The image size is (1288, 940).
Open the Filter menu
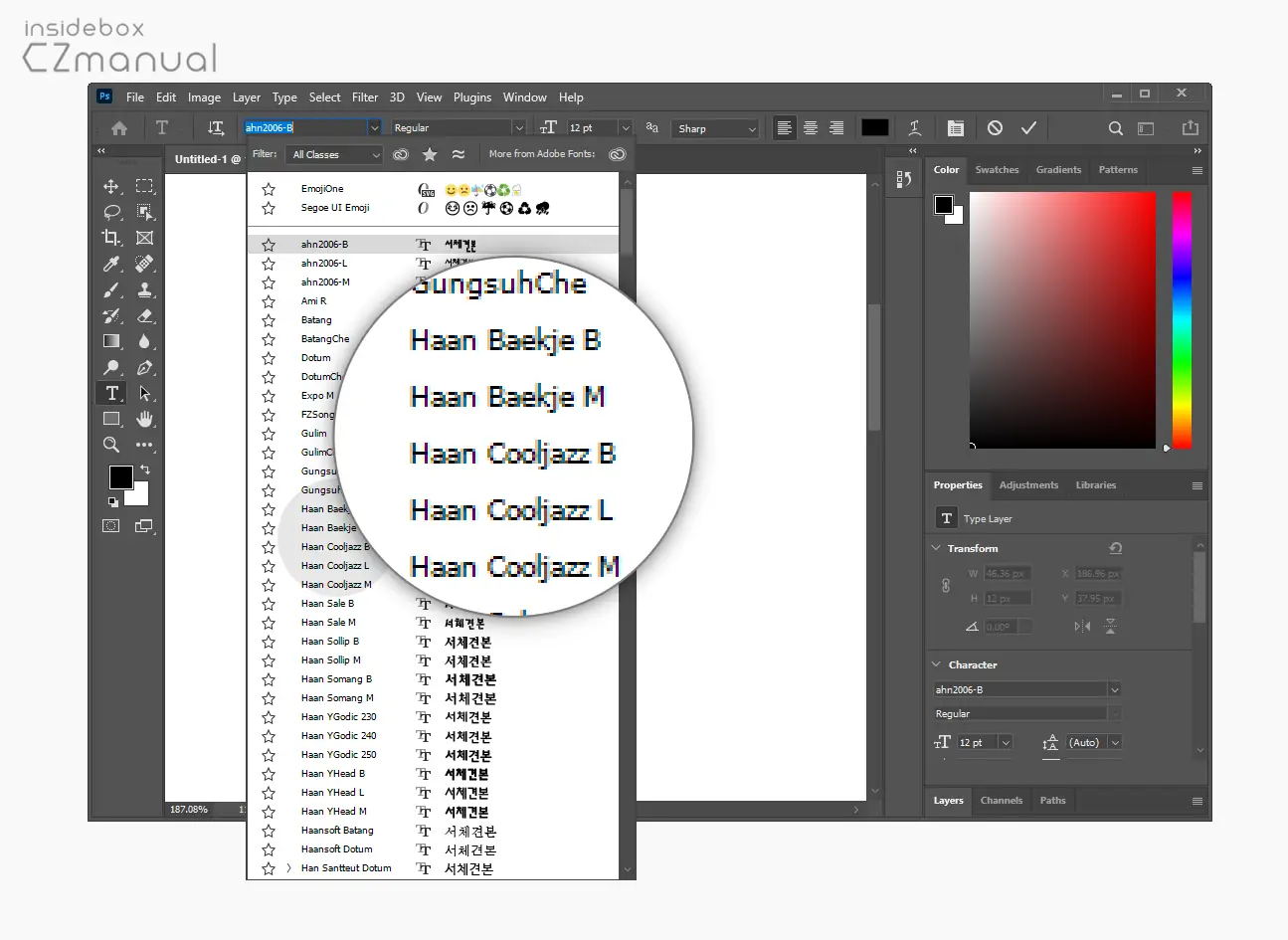[365, 97]
